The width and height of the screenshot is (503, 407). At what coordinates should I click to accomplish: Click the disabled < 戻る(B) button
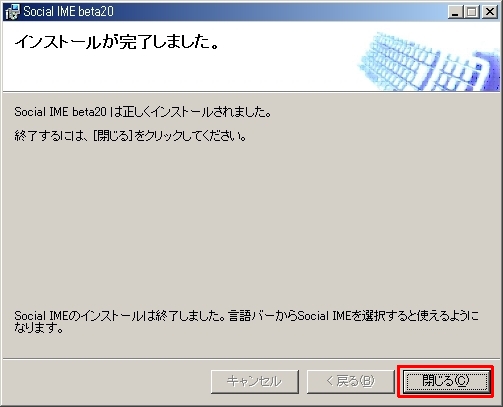350,381
